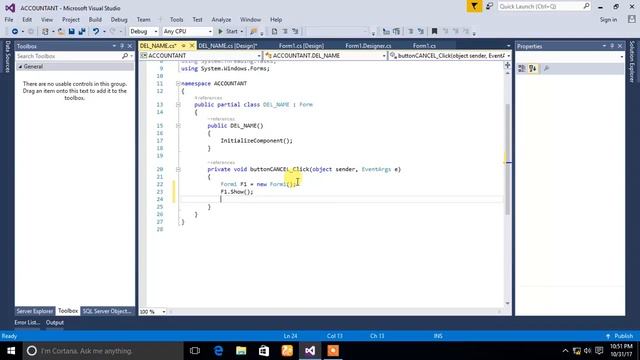Click the comment-out lines toolbar icon
The width and height of the screenshot is (640, 360).
411,31
